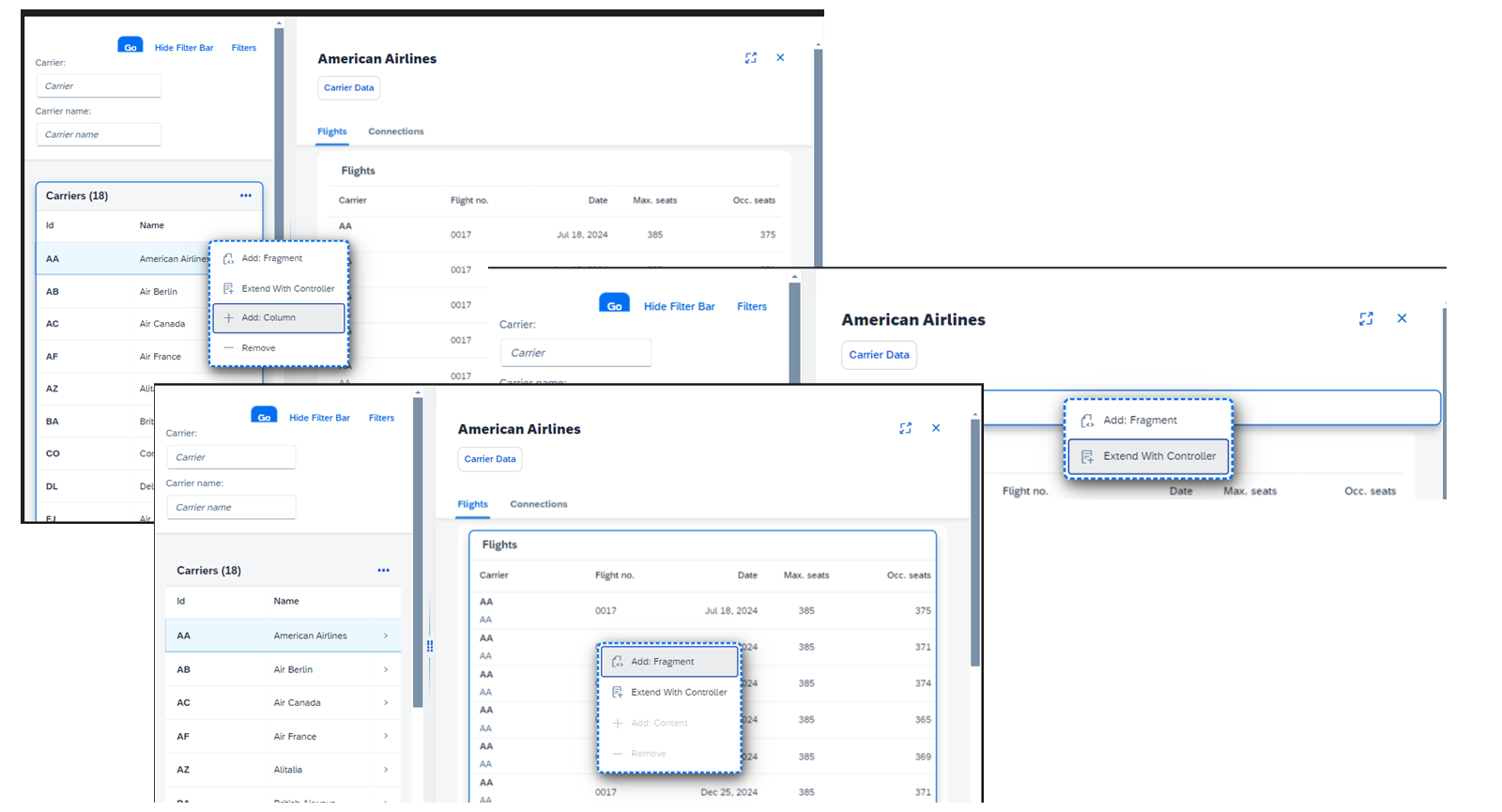
Task: Grab the column splitter grip in bottom window
Action: 430,646
